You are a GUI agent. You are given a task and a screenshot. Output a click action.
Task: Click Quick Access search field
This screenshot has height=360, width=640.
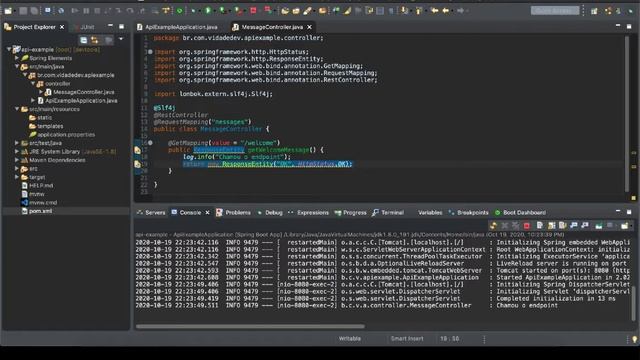[555, 11]
